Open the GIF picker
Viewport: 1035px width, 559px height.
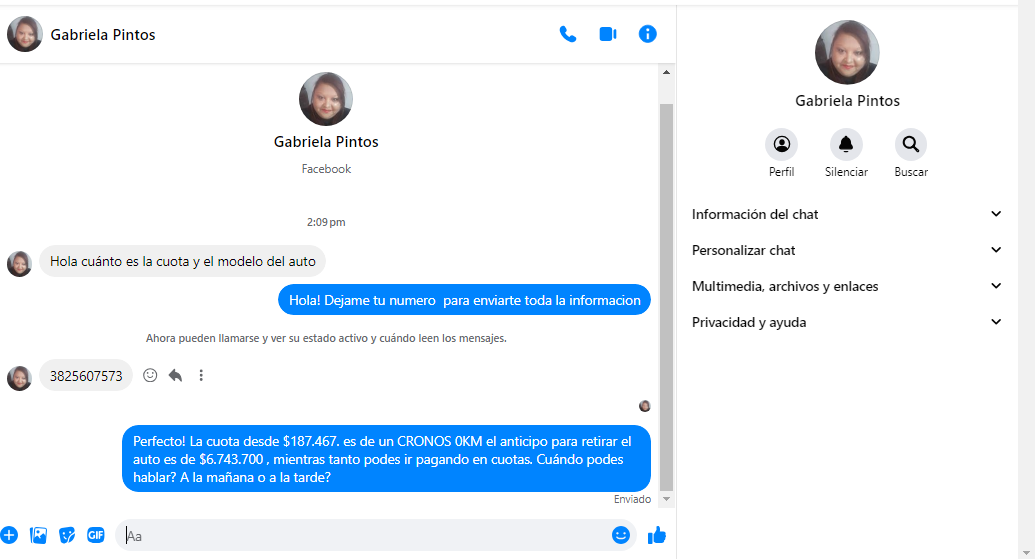96,535
